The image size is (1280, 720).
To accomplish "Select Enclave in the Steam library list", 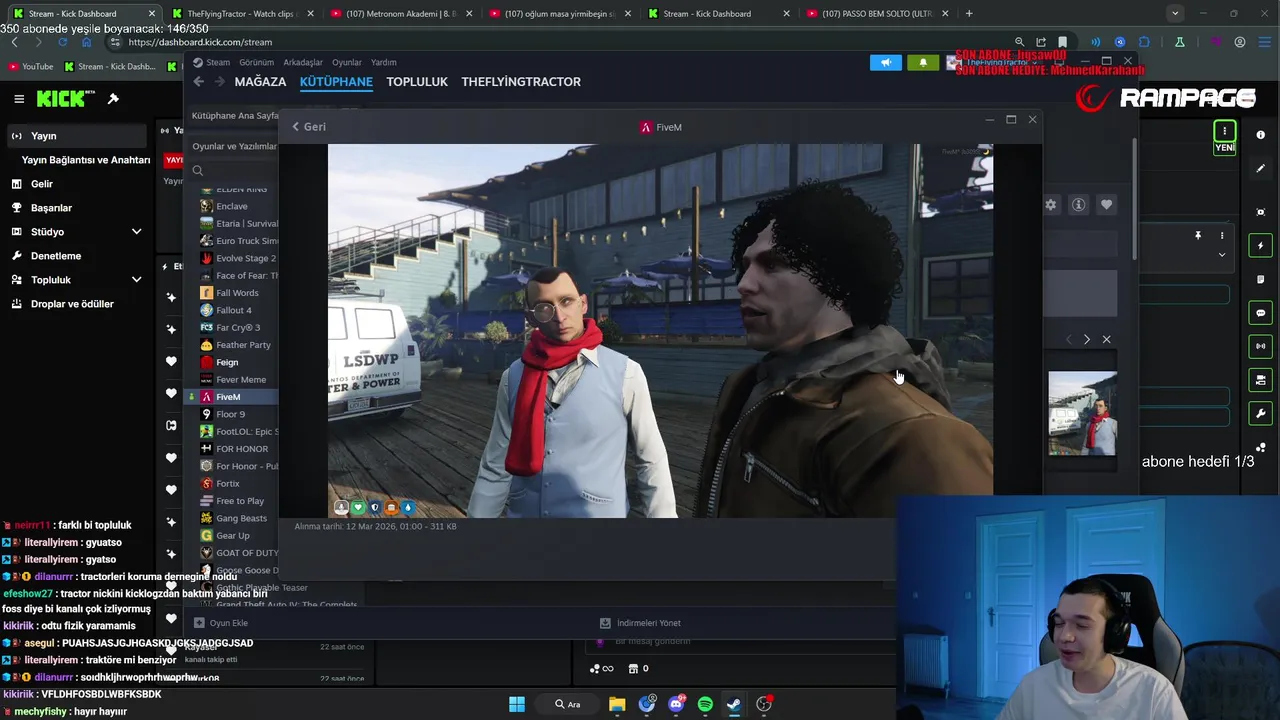I will click(x=232, y=206).
